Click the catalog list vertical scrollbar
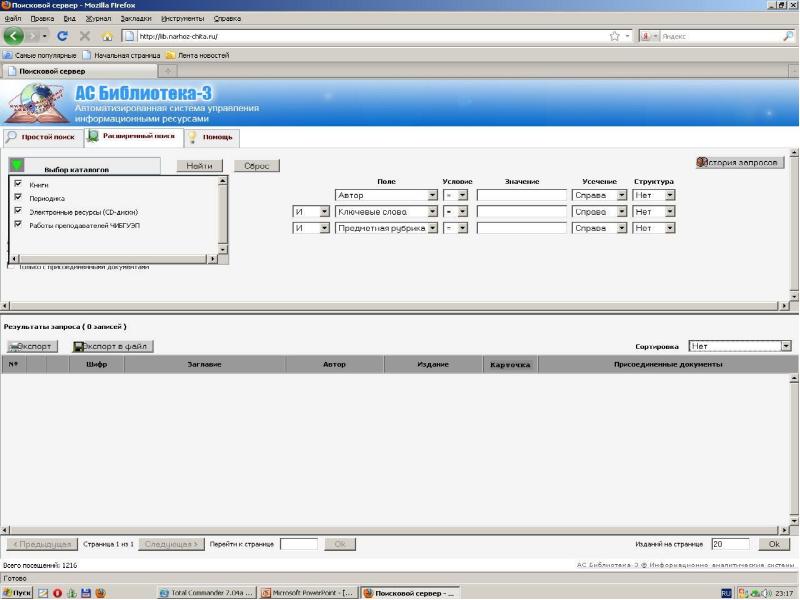Image resolution: width=800 pixels, height=600 pixels. (222, 215)
